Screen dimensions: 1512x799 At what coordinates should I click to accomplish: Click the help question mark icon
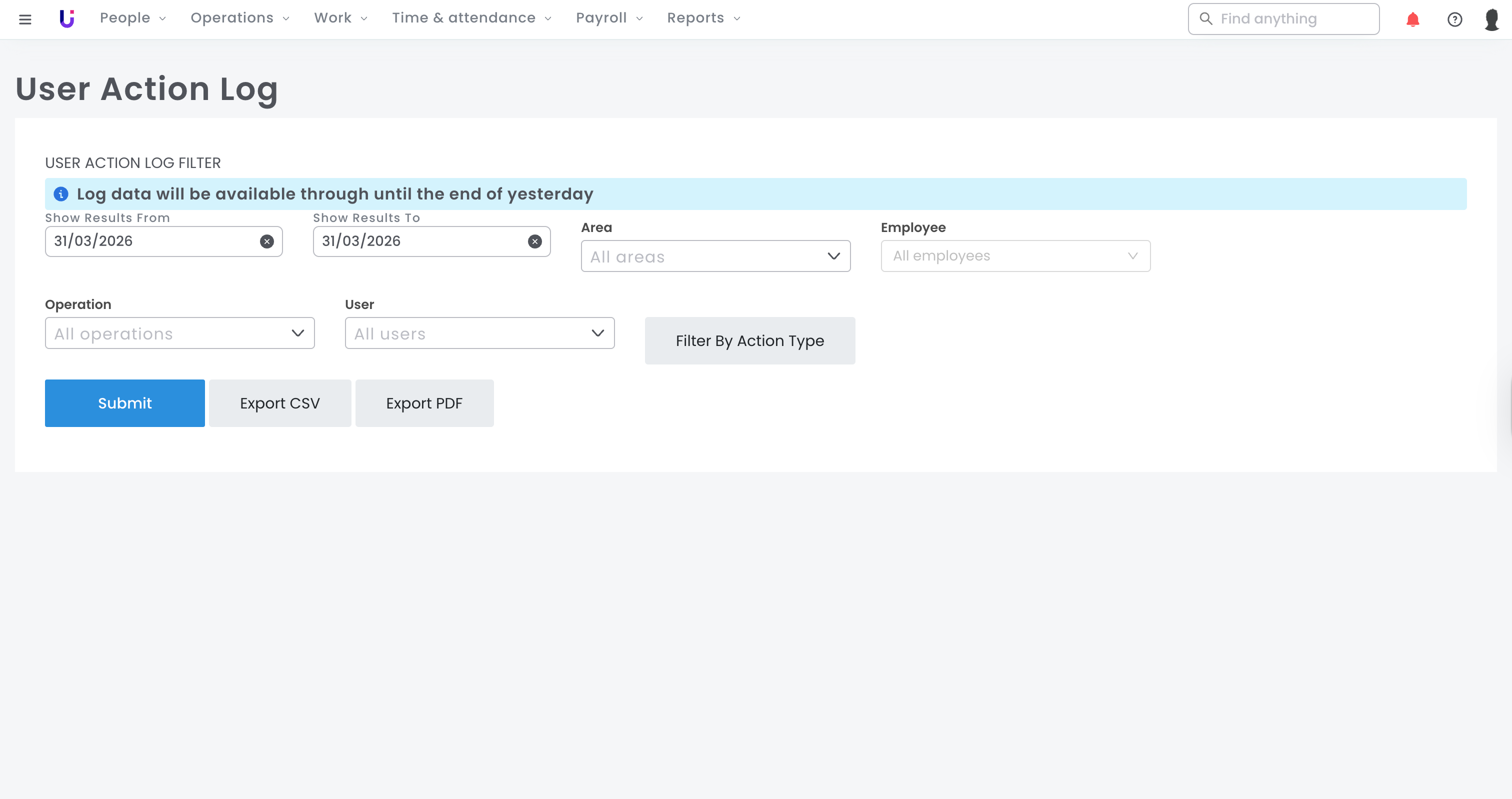click(x=1454, y=19)
